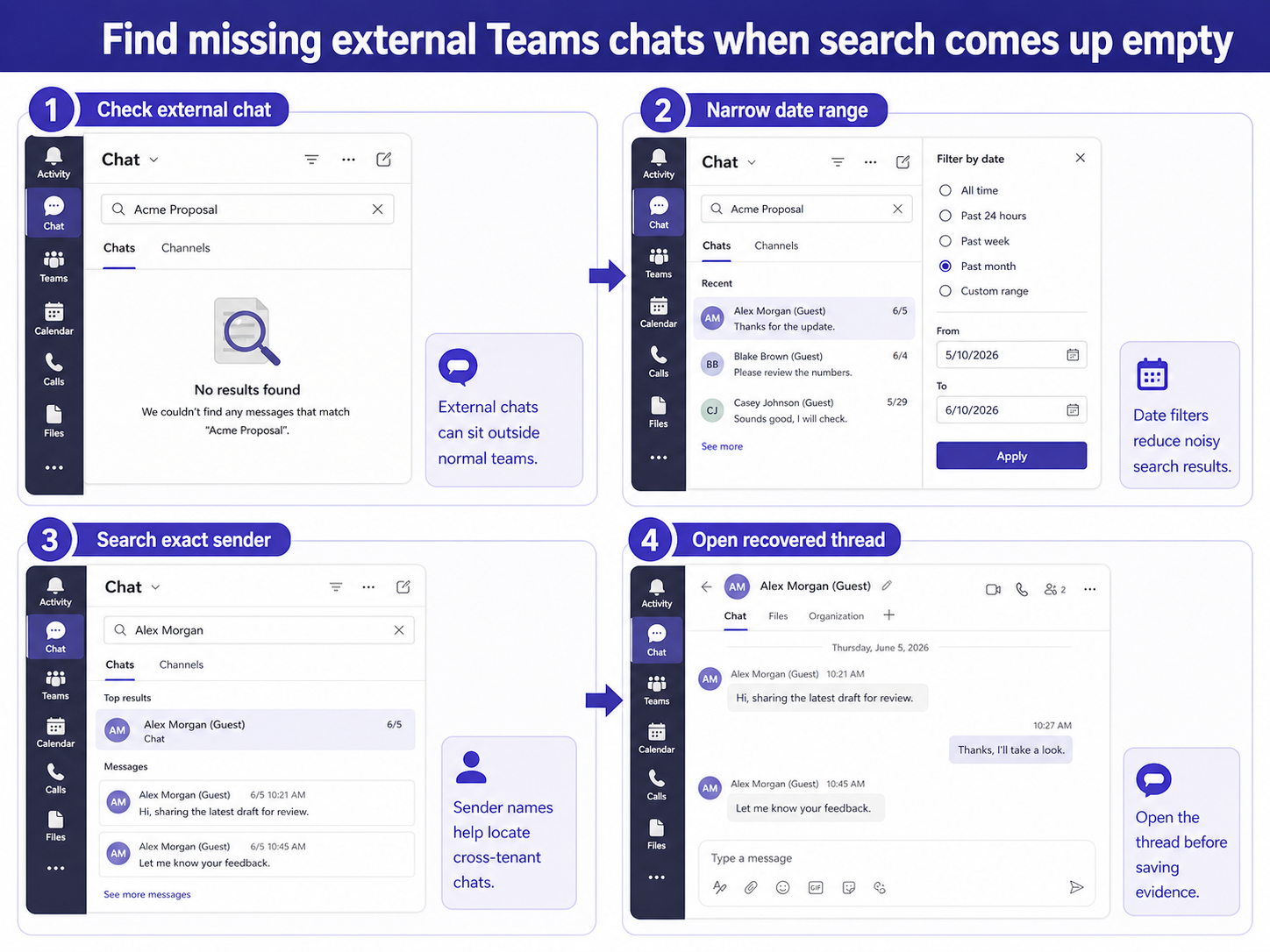The image size is (1270, 952).
Task: Clear 'Acme Proposal' search in step 1
Action: coord(377,210)
